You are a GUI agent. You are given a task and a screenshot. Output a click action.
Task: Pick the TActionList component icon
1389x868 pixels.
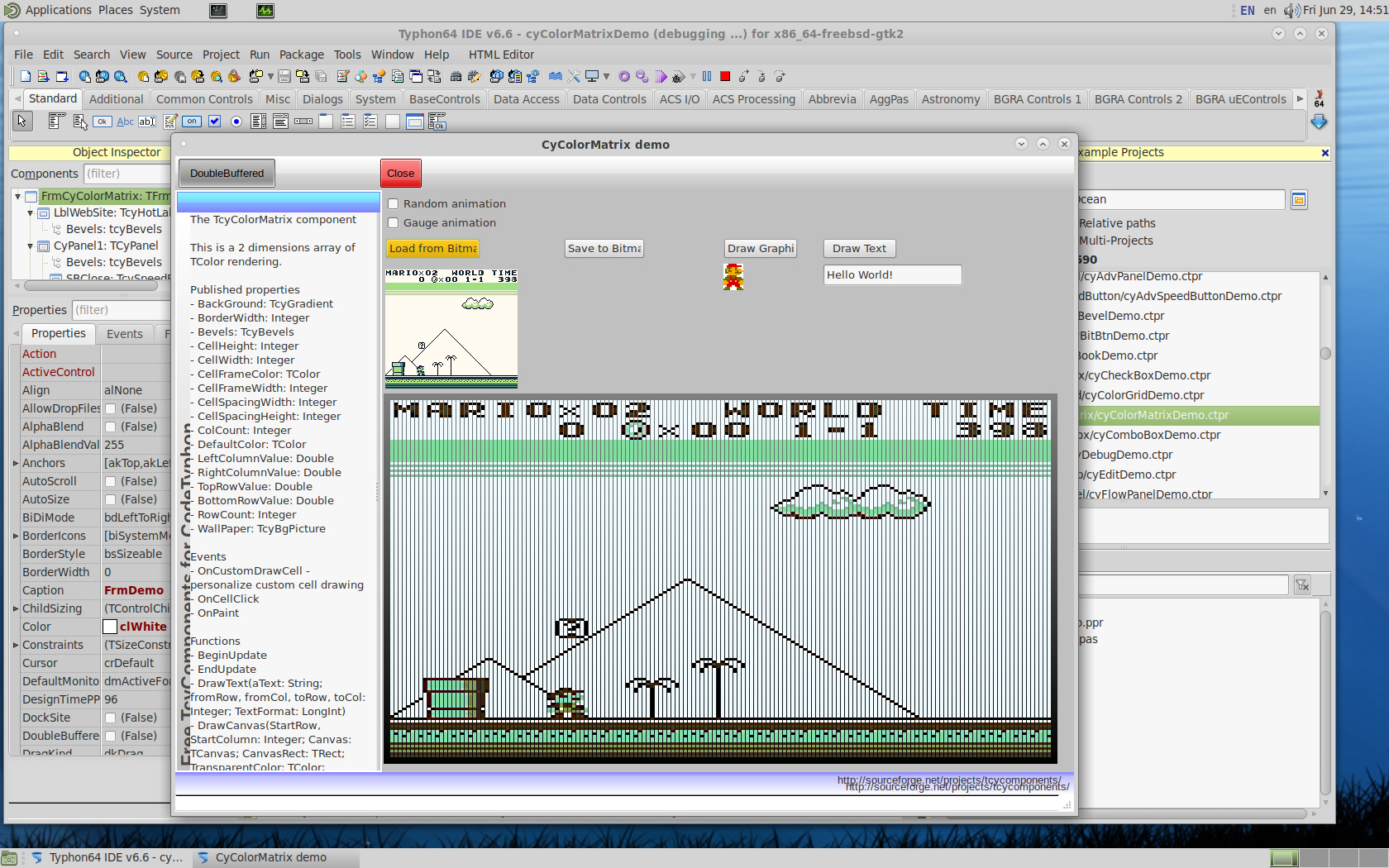coord(437,122)
